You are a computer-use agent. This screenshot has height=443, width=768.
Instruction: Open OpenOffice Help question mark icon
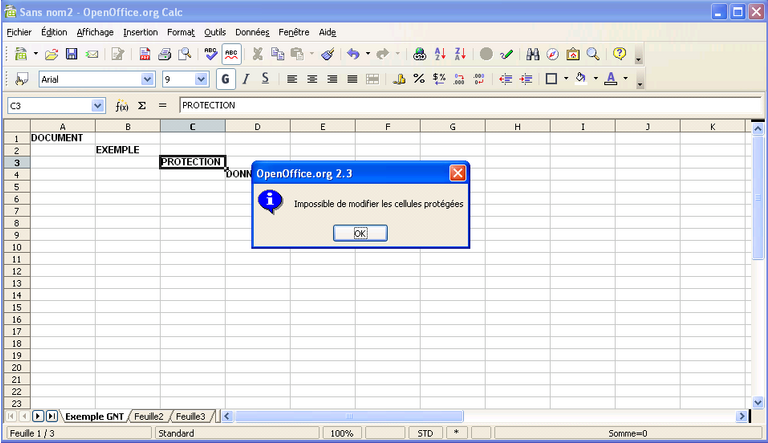tap(619, 54)
